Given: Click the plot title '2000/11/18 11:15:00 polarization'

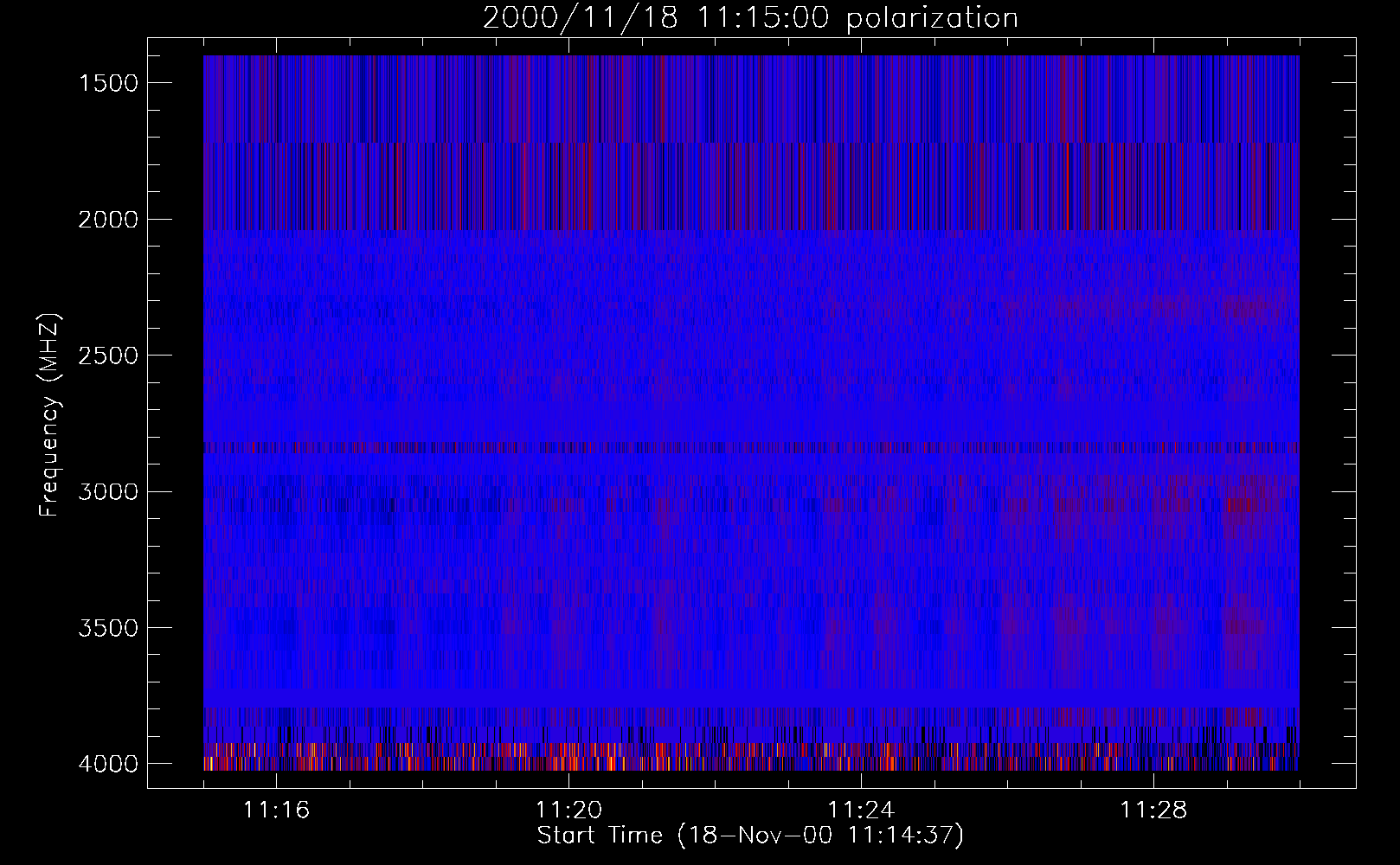Looking at the screenshot, I should pos(750,18).
